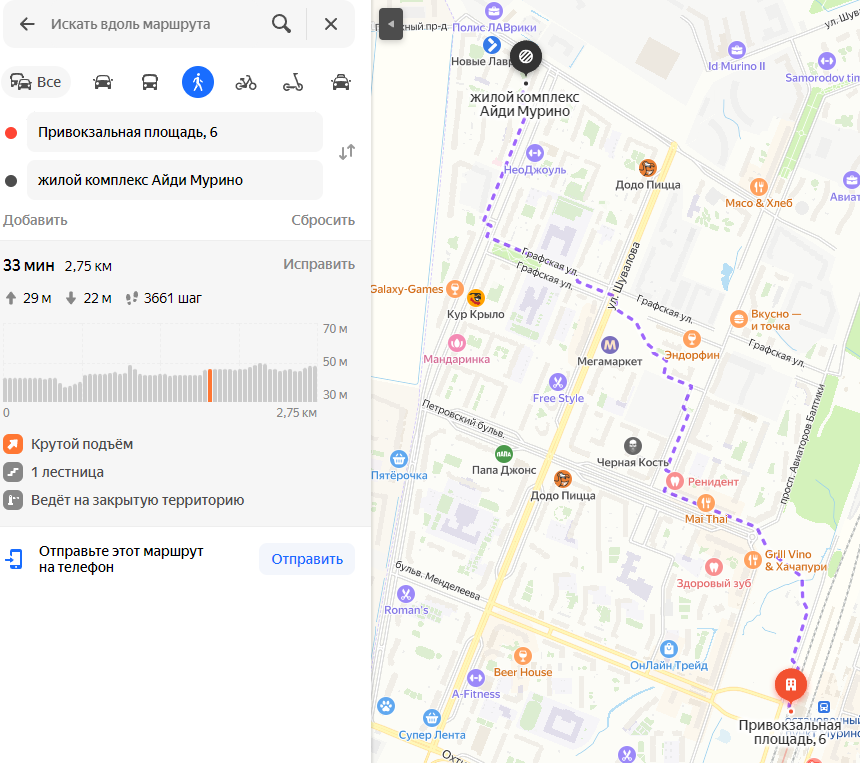Open the 'Эндорфин' bar marker
This screenshot has height=763, width=860.
tap(692, 339)
